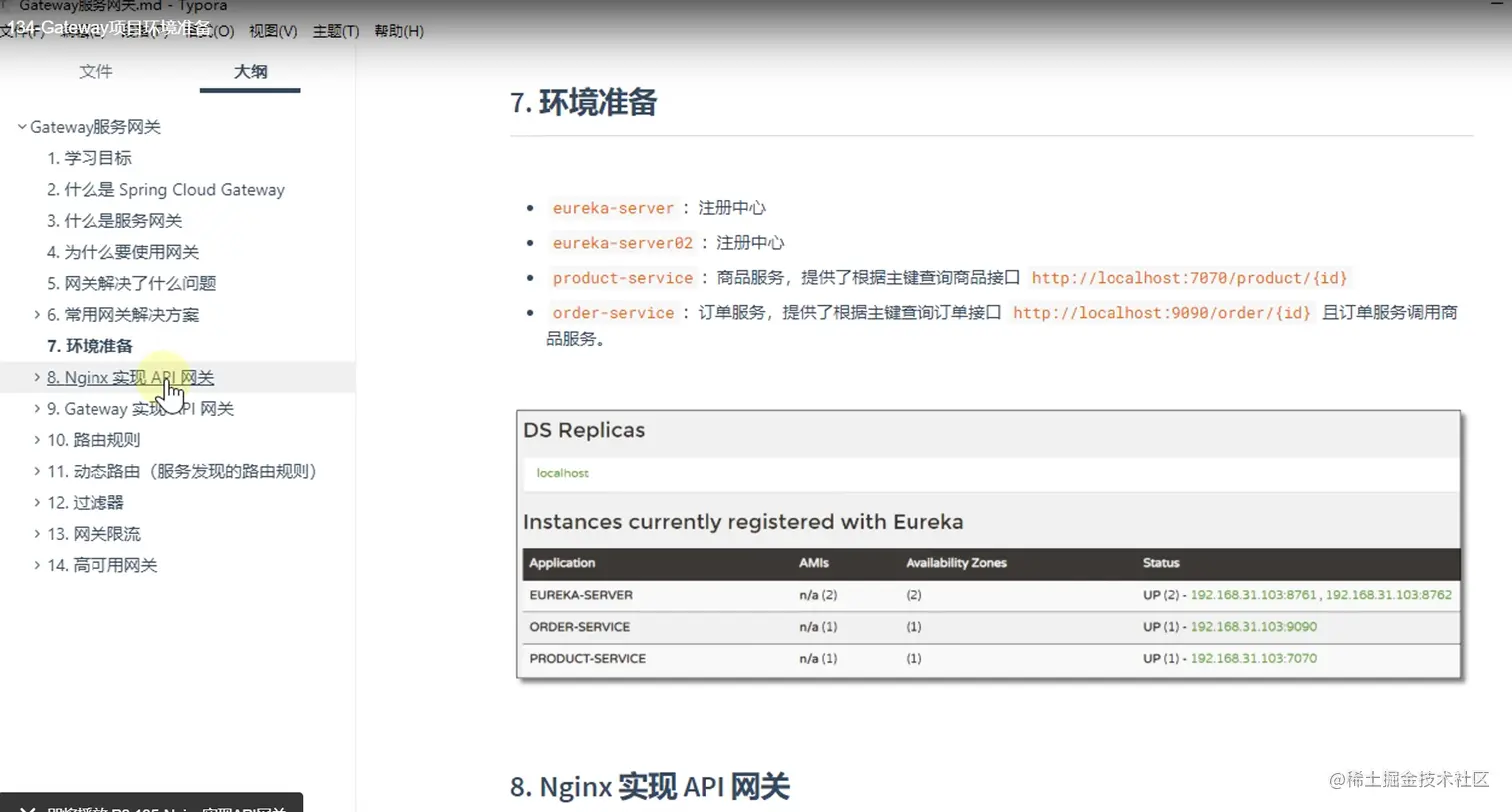Open the 主题(T) menu
This screenshot has width=1512, height=812.
(336, 31)
